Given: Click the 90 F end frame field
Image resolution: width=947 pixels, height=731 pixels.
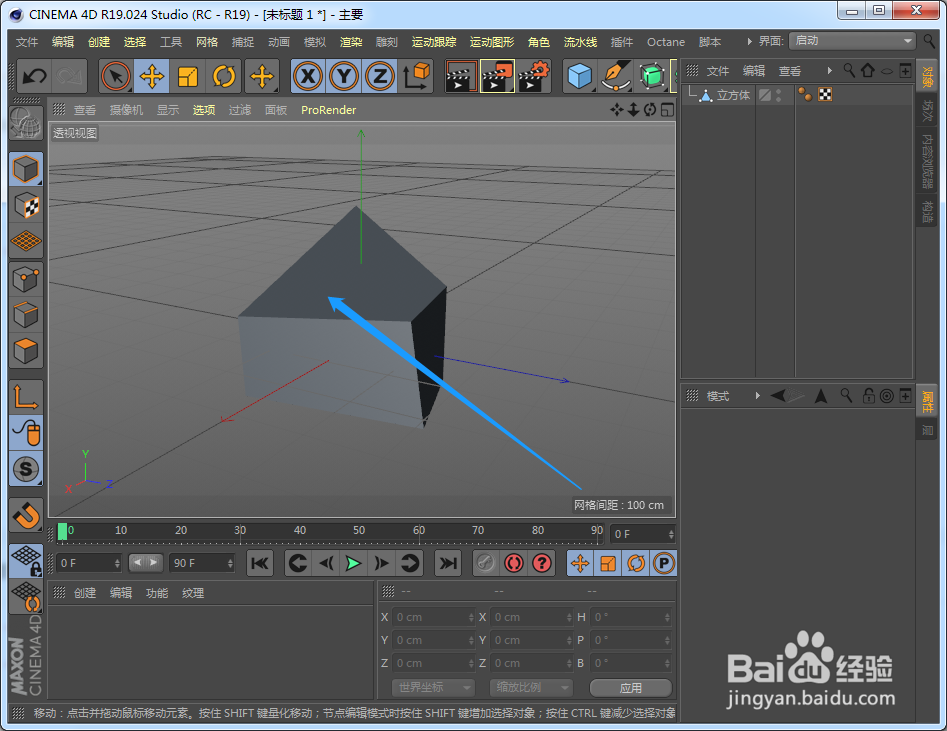Looking at the screenshot, I should 201,563.
